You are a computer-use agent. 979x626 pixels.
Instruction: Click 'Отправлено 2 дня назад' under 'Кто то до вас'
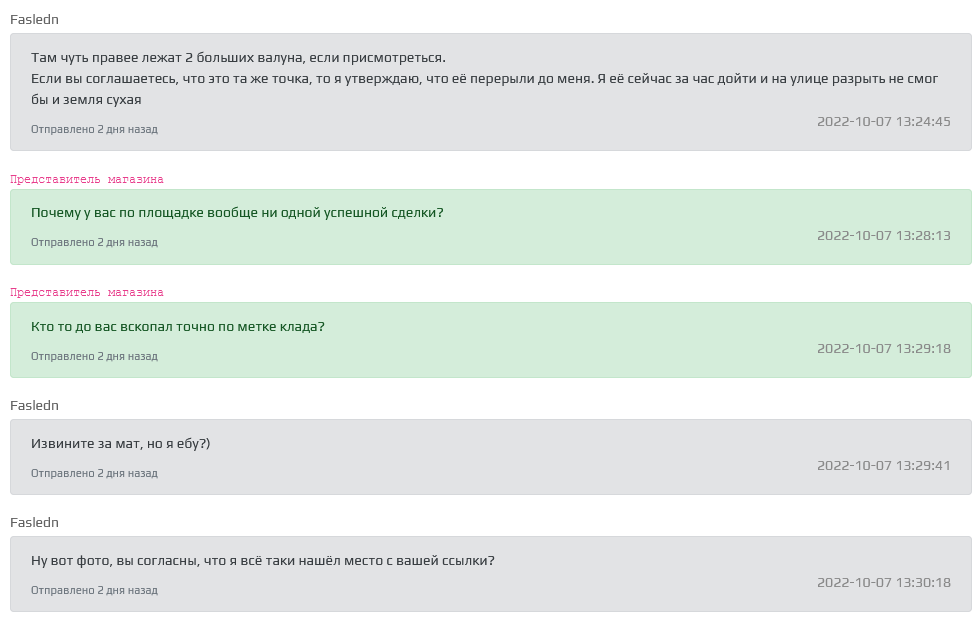[x=94, y=356]
